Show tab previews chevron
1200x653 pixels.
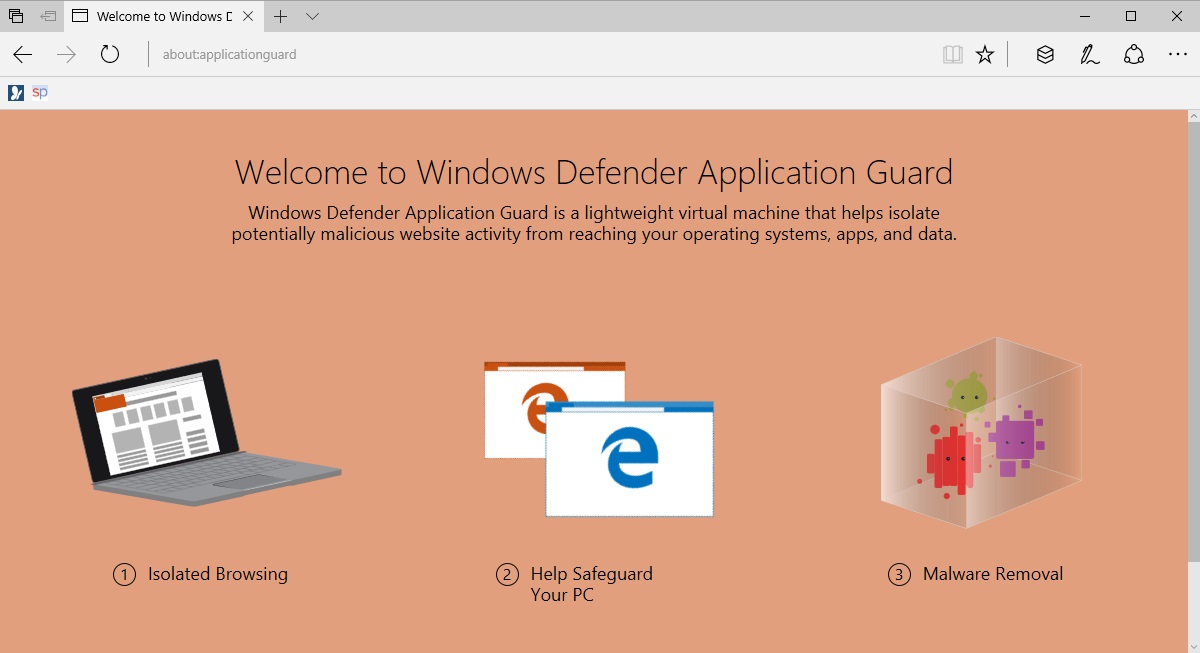[313, 16]
